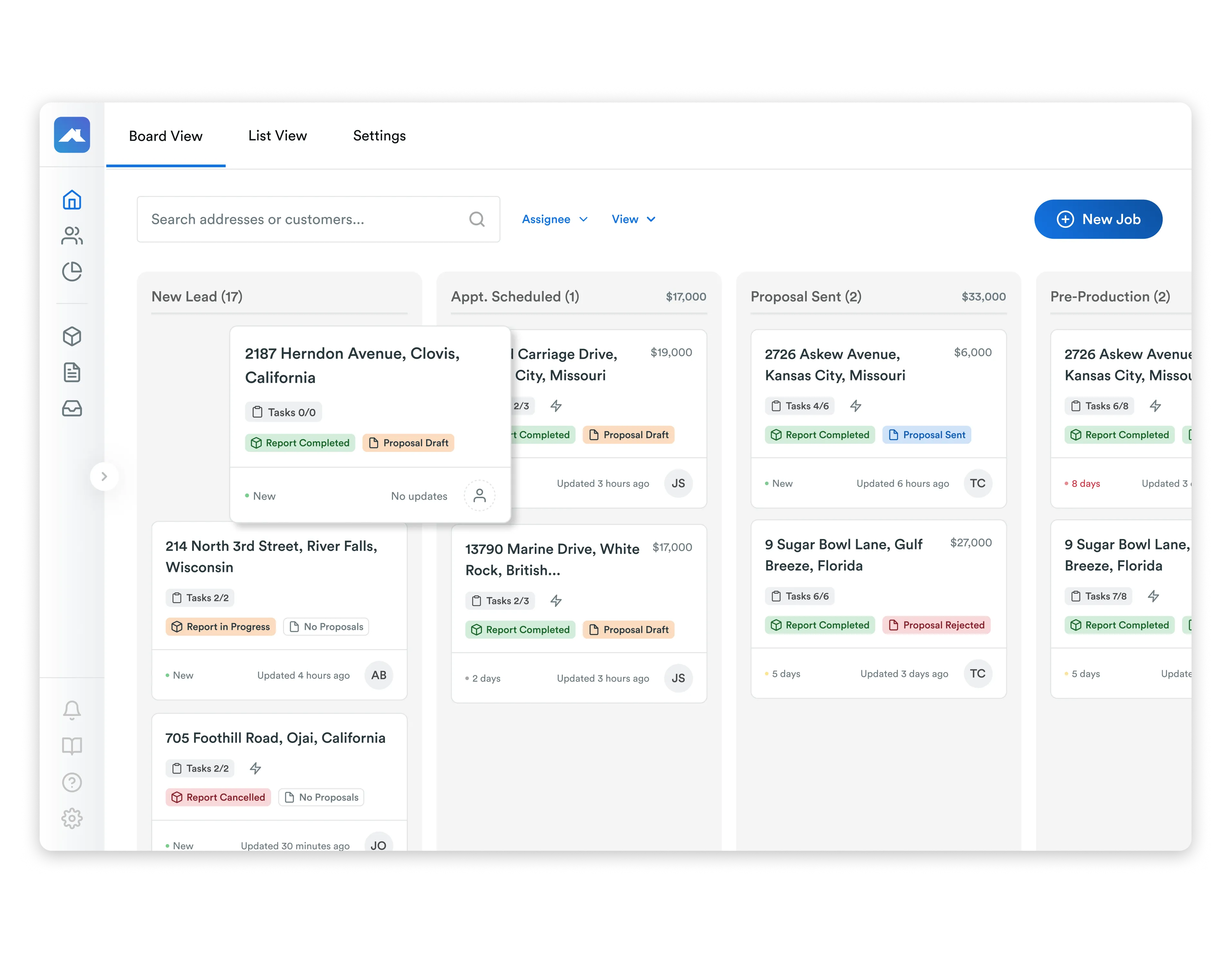Image resolution: width=1232 pixels, height=953 pixels.
Task: Click the Proposal Rejected tag on Sugar Bowl card
Action: point(936,625)
